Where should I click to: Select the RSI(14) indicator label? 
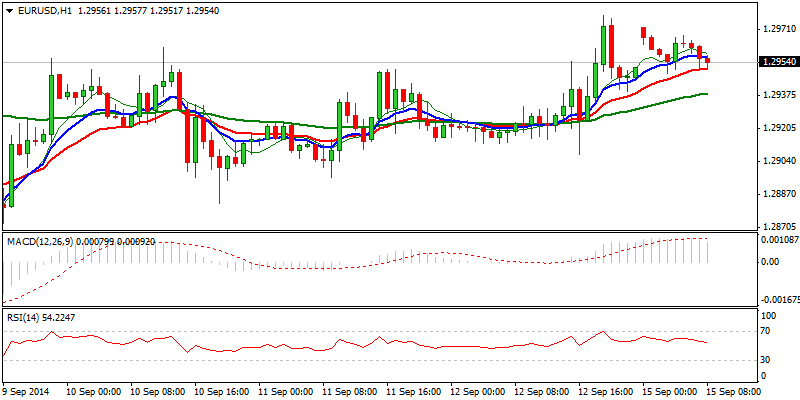pyautogui.click(x=21, y=317)
